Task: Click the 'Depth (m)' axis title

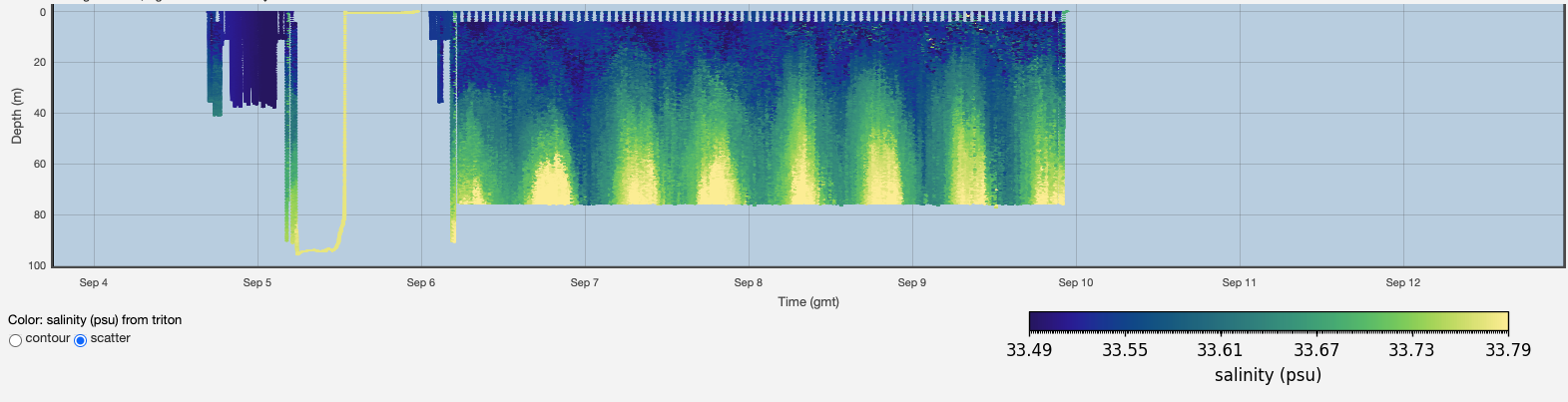Action: [16, 116]
